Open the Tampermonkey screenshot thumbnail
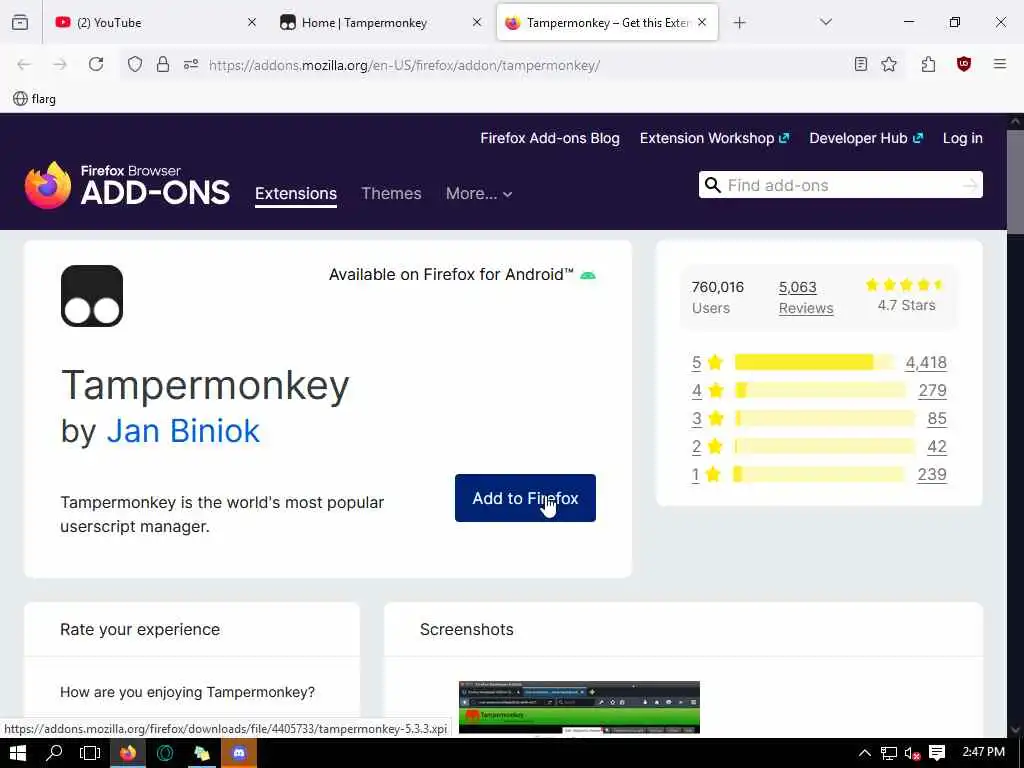Screen dimensions: 1024x768 (579, 708)
